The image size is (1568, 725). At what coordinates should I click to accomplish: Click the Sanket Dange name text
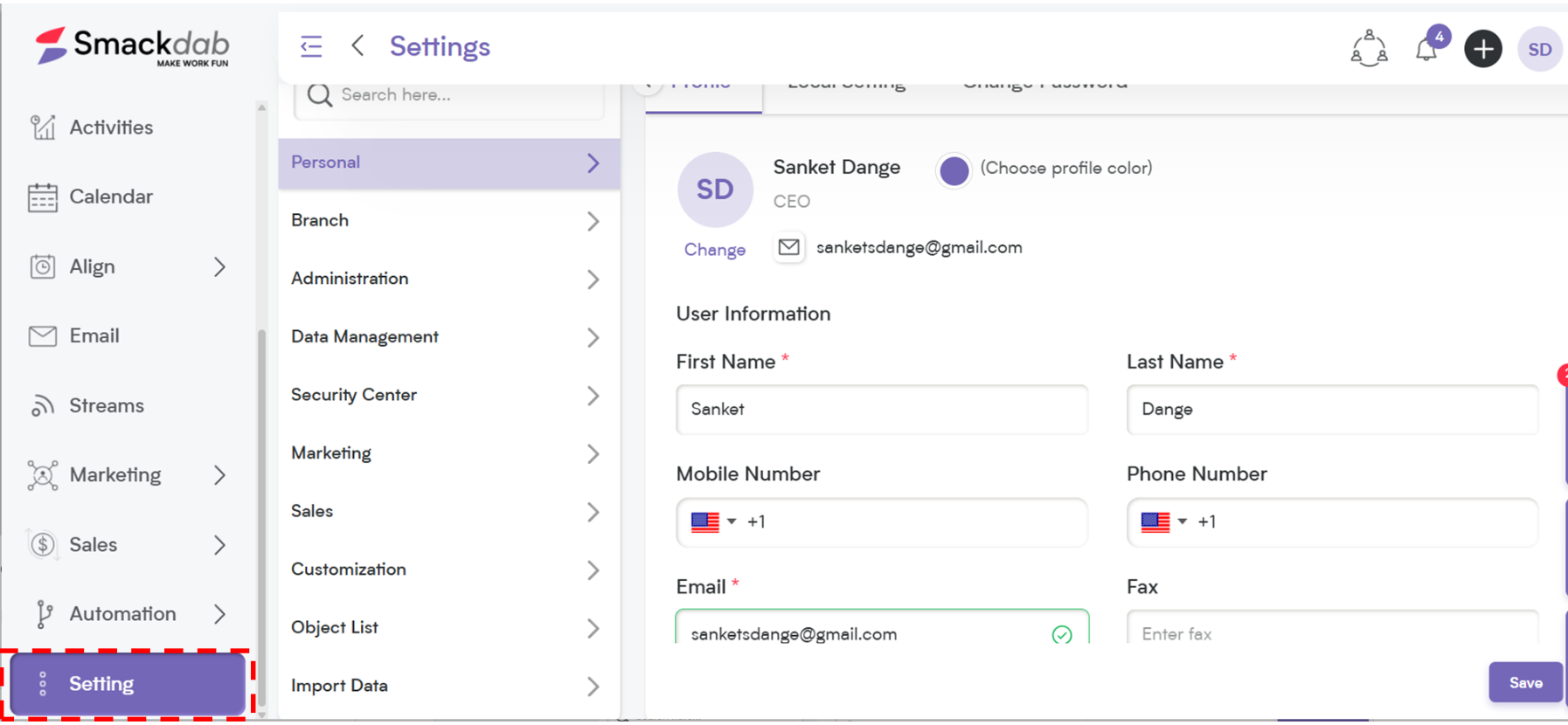(836, 167)
